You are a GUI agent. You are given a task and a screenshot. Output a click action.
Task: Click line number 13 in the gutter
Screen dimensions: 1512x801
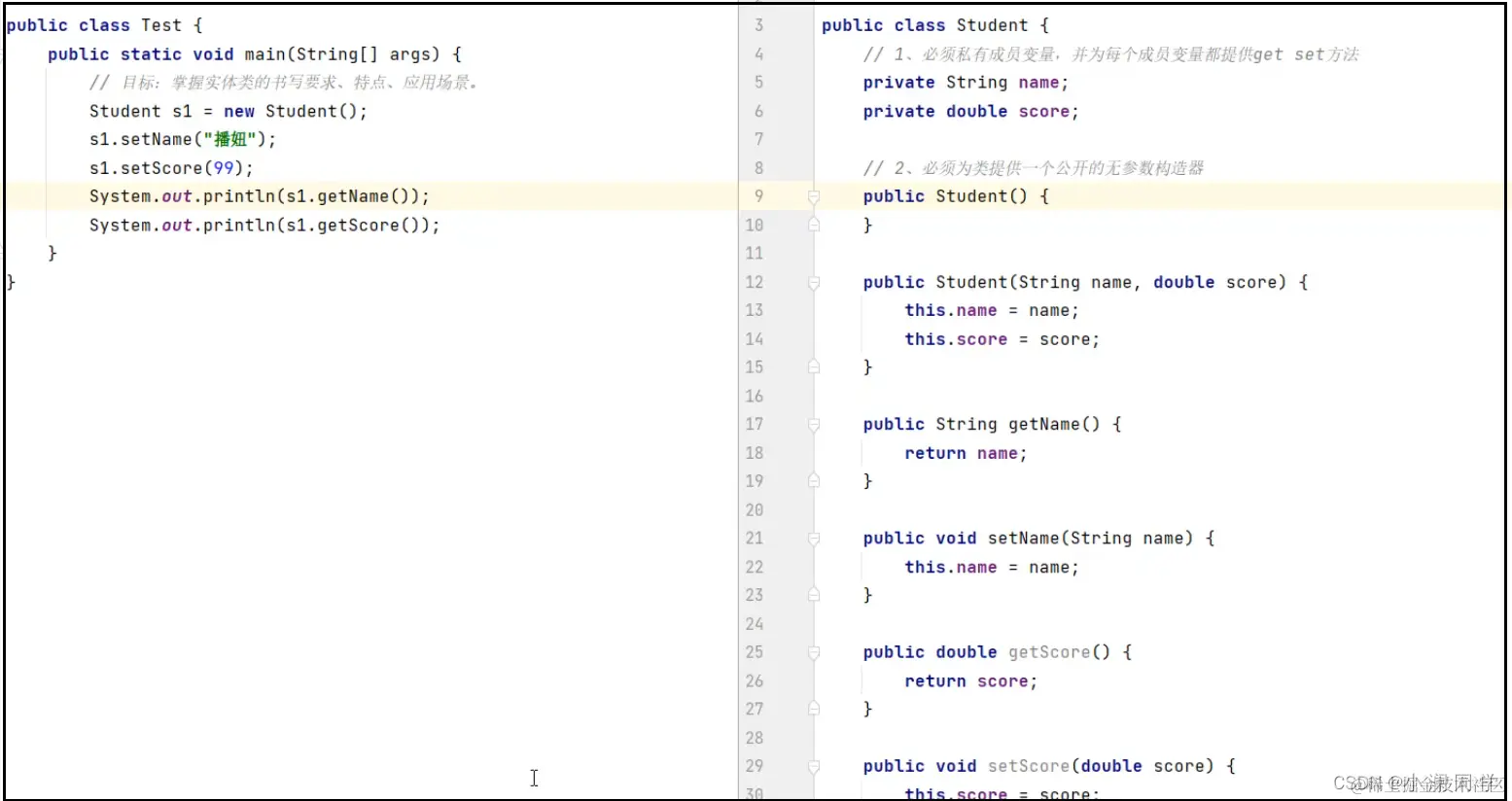(755, 310)
